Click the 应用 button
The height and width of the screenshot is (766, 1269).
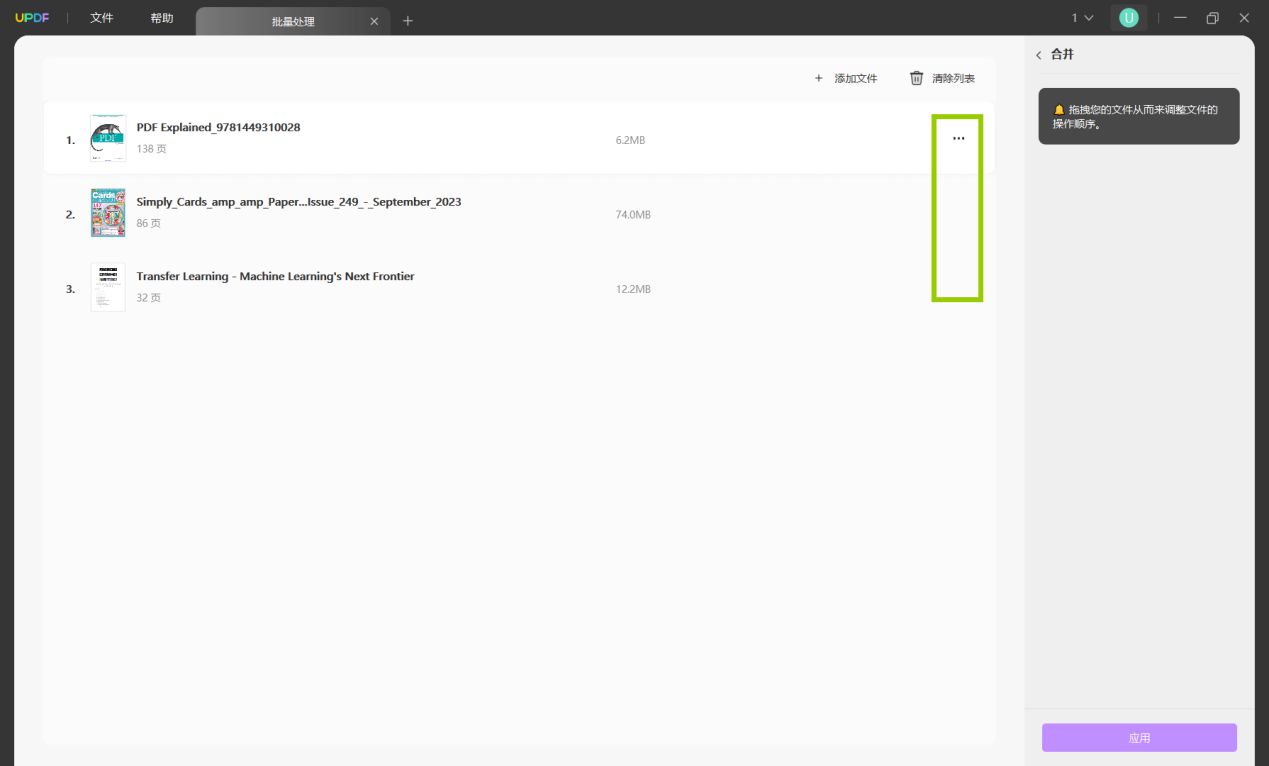1139,738
